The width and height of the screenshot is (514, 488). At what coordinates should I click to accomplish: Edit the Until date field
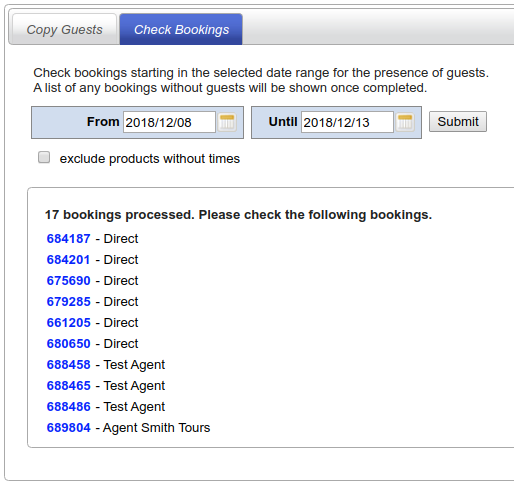[x=347, y=122]
